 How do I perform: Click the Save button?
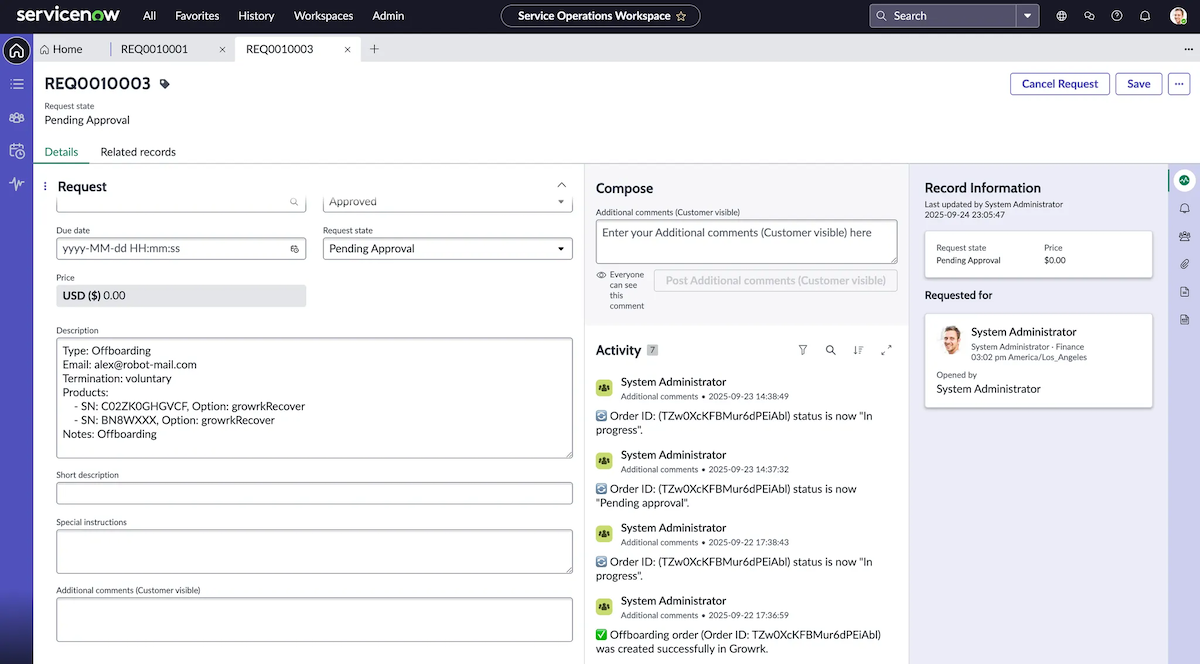1138,84
